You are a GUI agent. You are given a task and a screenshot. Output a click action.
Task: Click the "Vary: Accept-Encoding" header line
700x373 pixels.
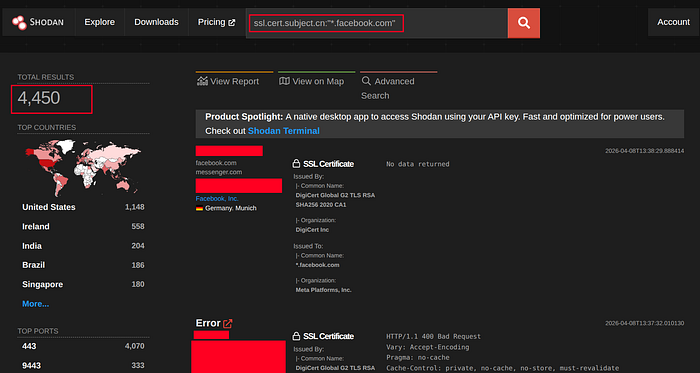tap(428, 347)
